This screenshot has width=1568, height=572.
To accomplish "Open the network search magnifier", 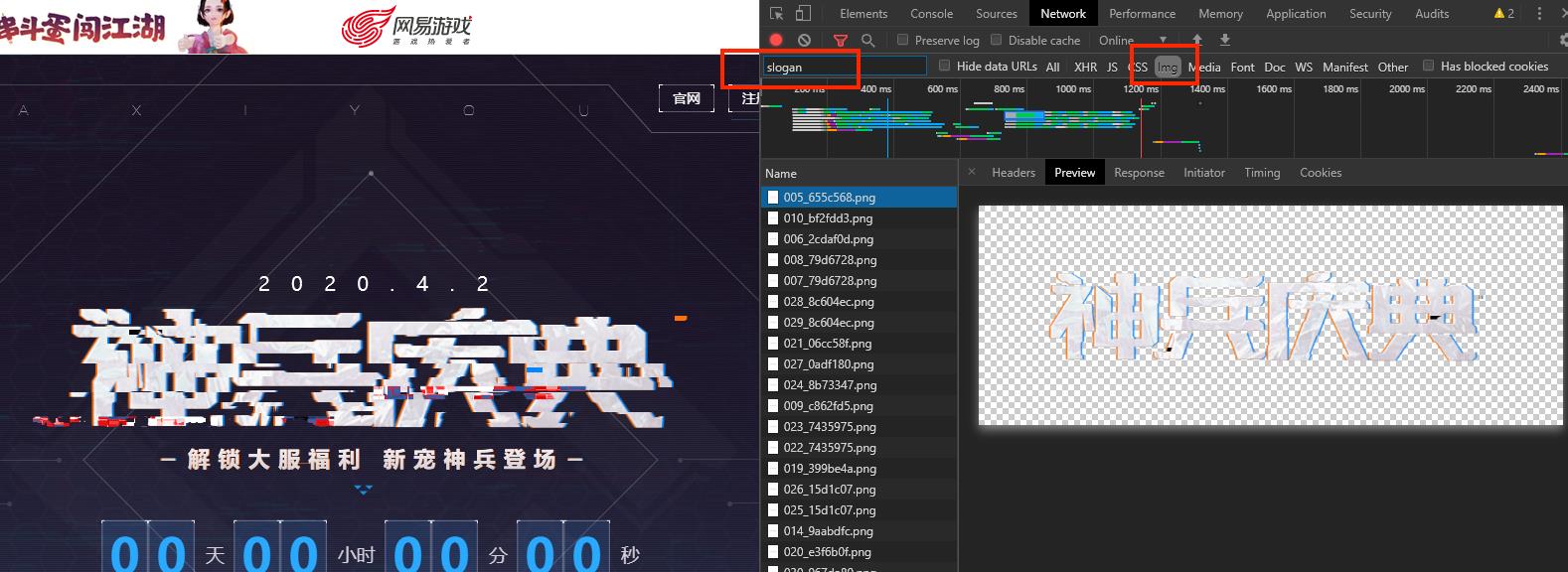I will (x=867, y=40).
